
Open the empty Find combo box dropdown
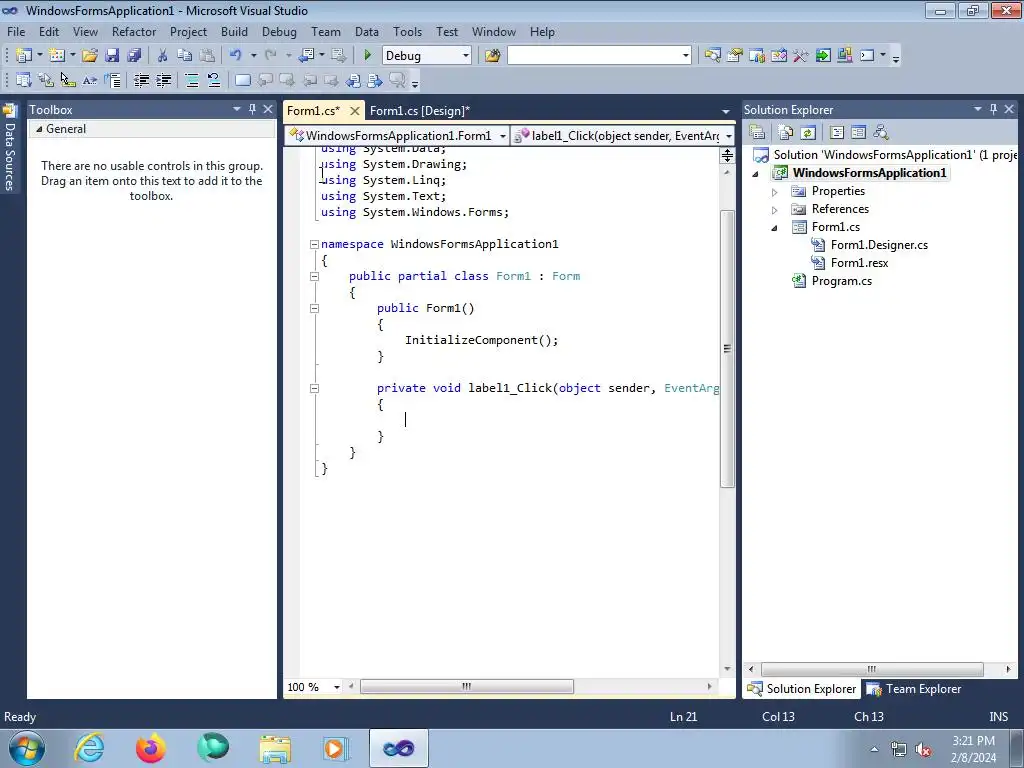pos(685,56)
